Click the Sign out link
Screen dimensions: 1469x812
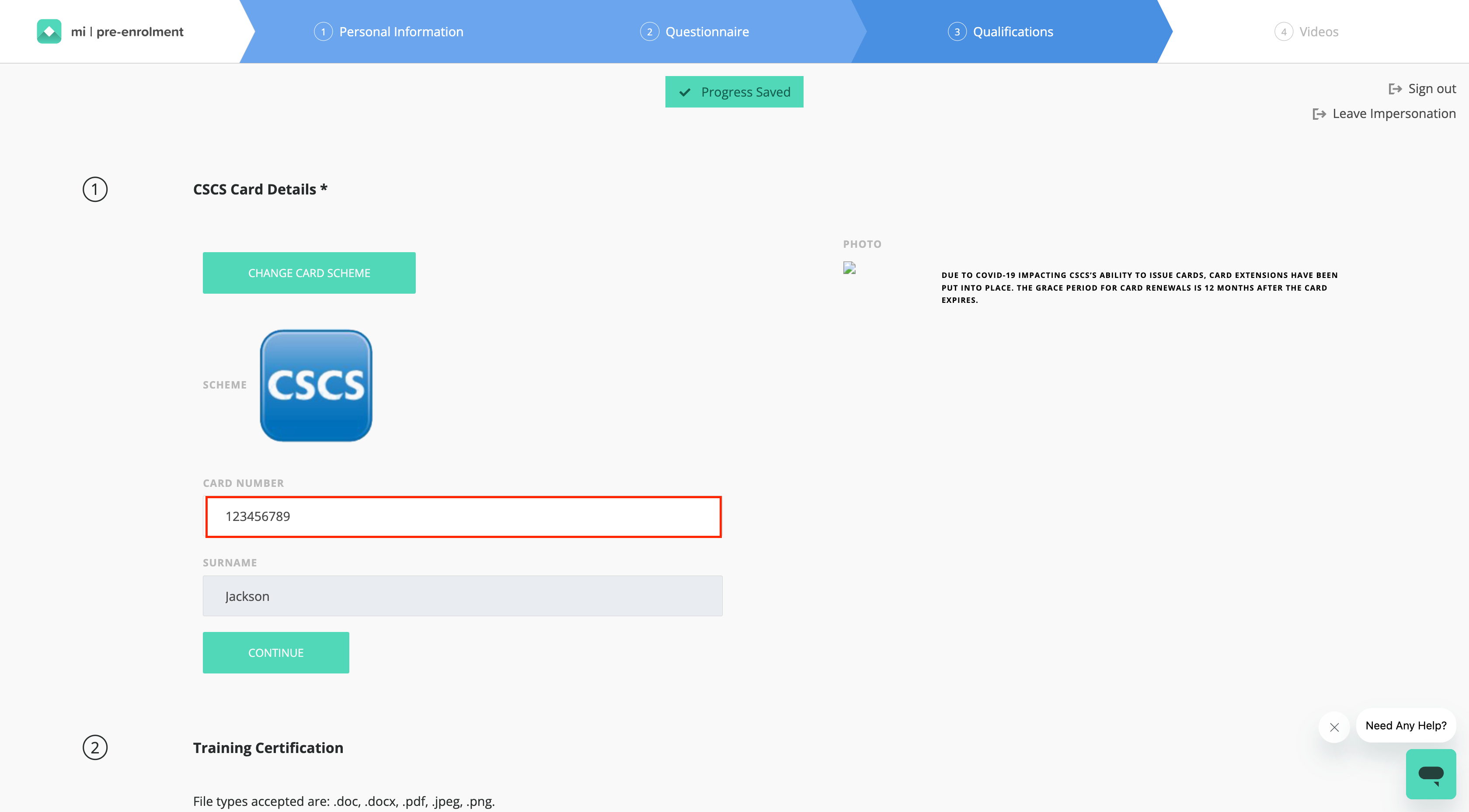point(1431,89)
